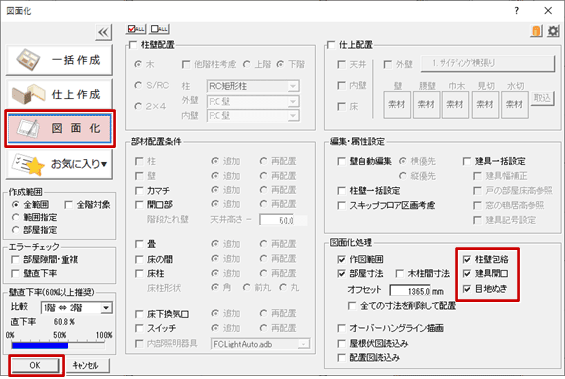565x379 pixels.
Task: Uncheck 目地ぬき checkbox
Action: pos(467,289)
